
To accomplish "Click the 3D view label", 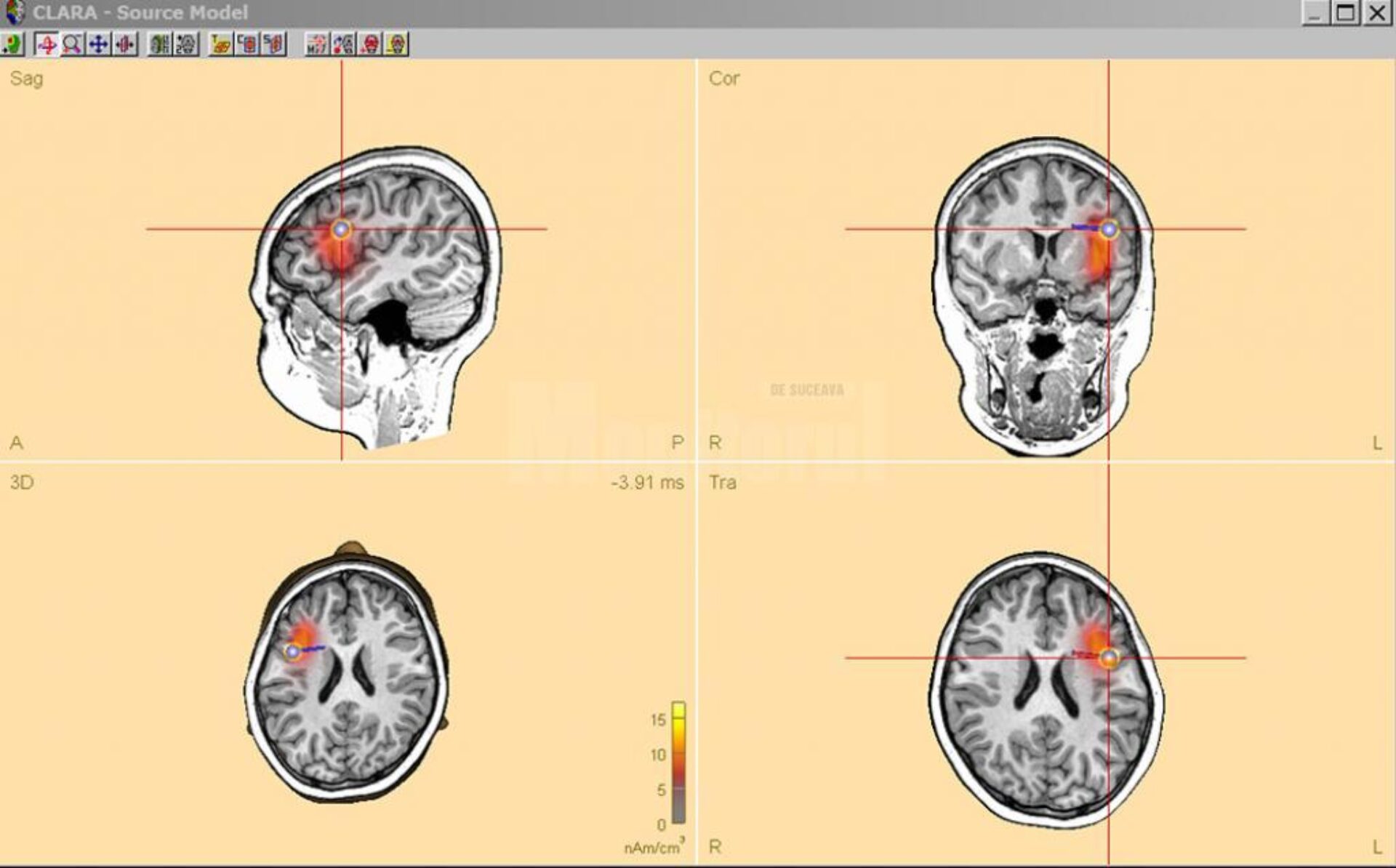I will [x=22, y=483].
